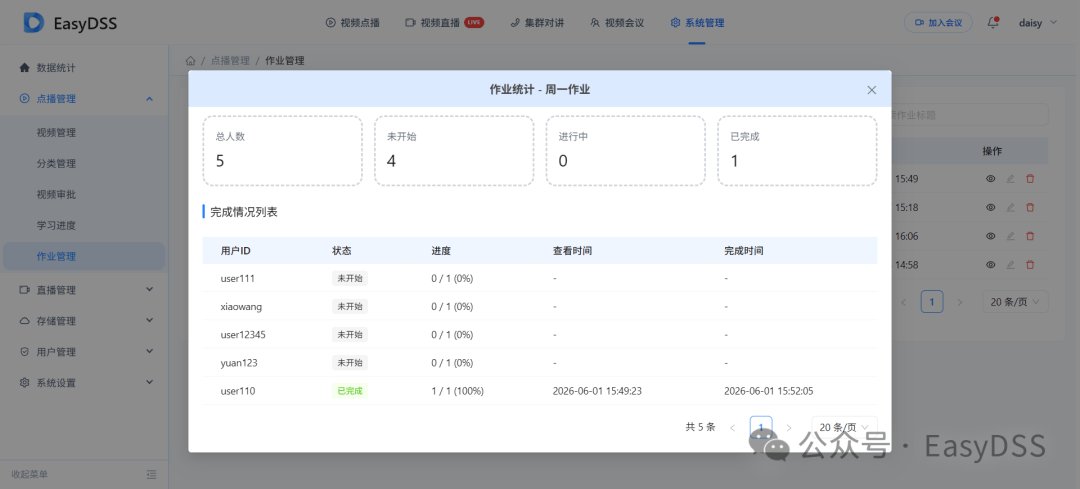View the assignment in the 15:49 row
1080x489 pixels.
990,178
